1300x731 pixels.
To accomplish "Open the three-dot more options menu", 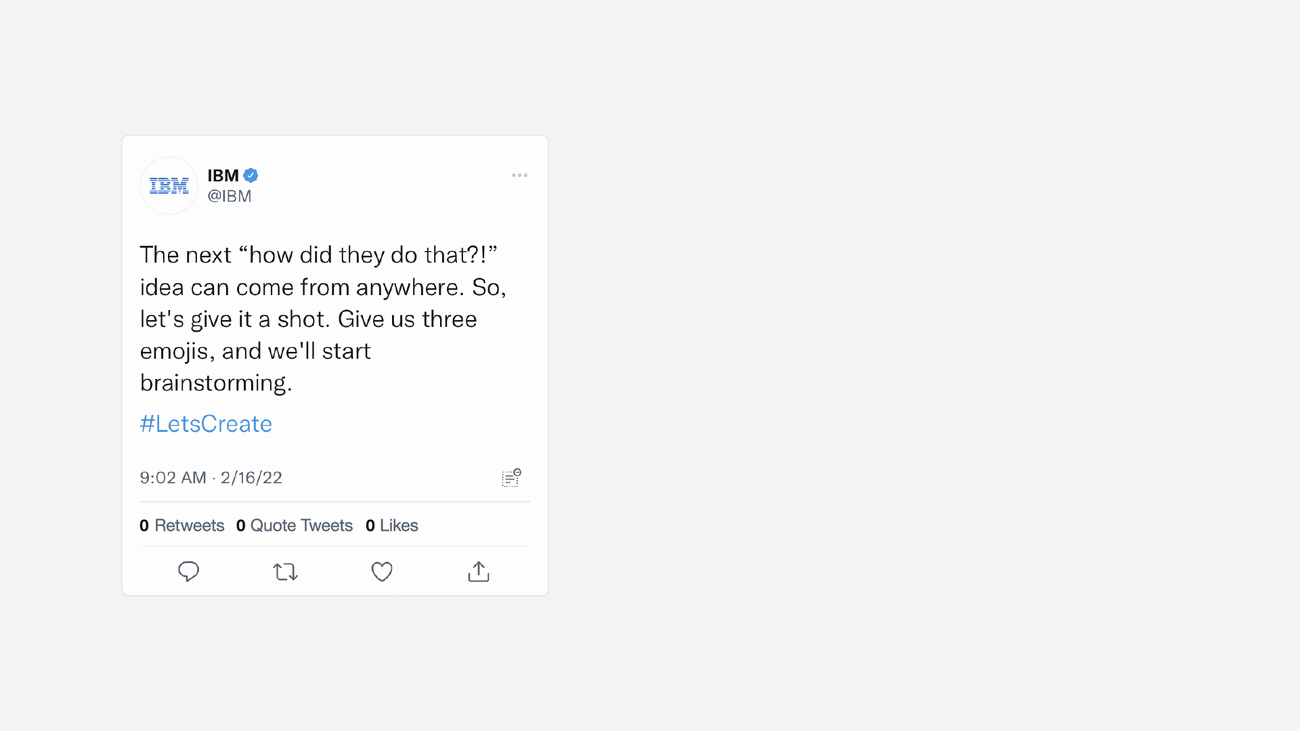I will 519,175.
